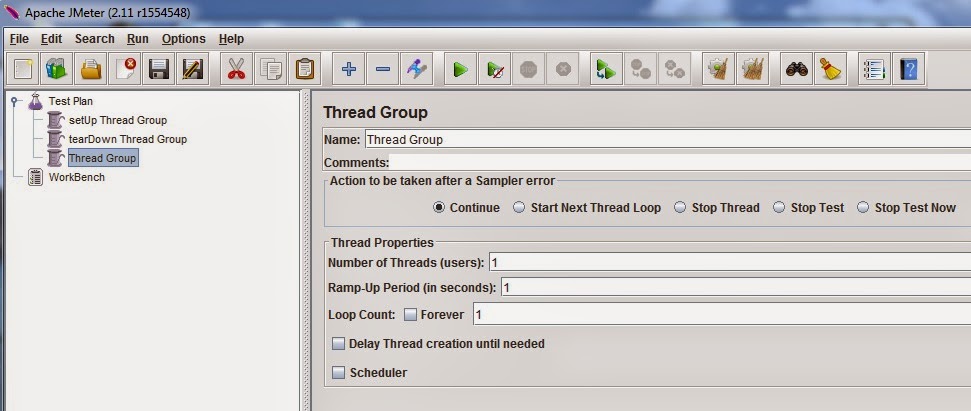Select the WorkBench node
Image resolution: width=971 pixels, height=411 pixels.
(77, 177)
